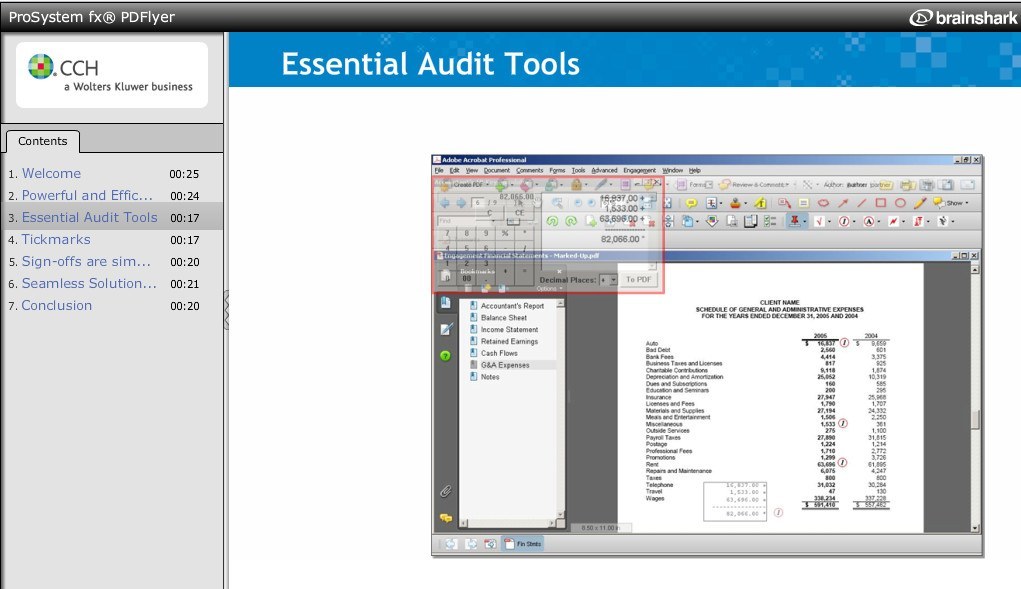The height and width of the screenshot is (589, 1021).
Task: Select the Oval shape tool in the comment toolbar
Action: point(902,205)
